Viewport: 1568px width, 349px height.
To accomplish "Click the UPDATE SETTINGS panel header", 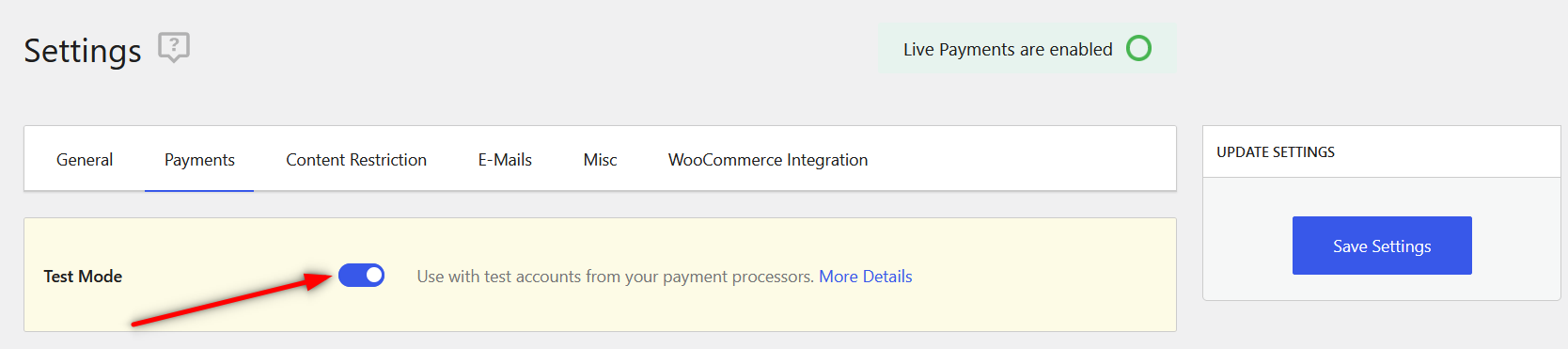I will point(1382,152).
